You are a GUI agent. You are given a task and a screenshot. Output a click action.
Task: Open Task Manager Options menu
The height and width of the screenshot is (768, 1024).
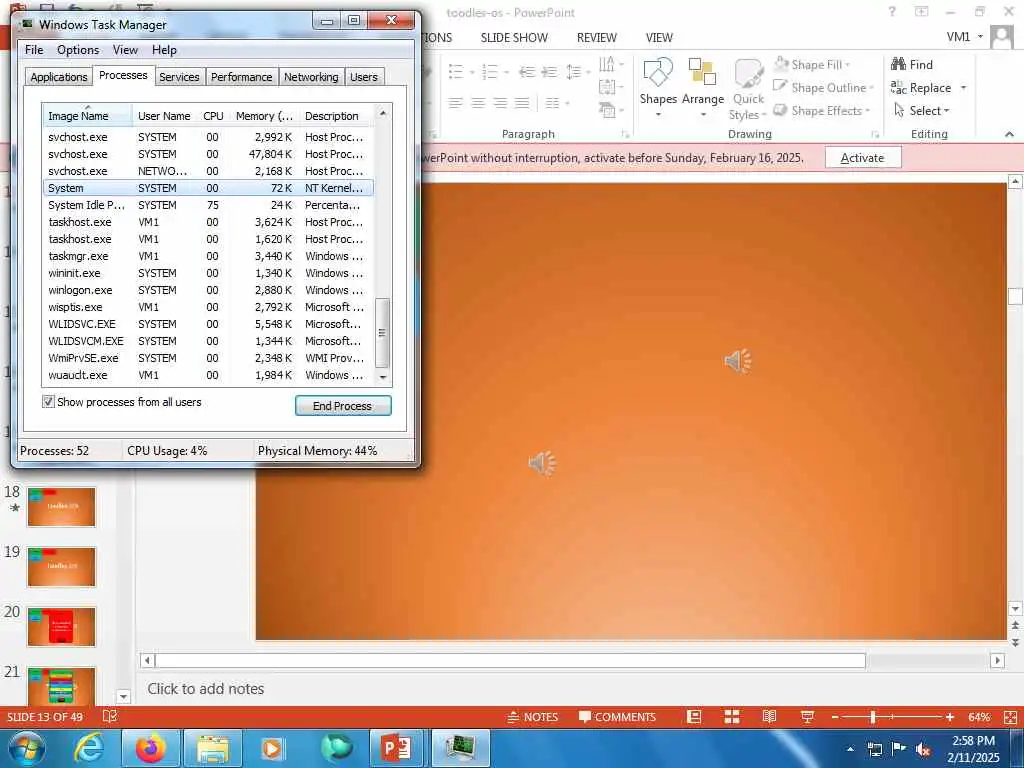pyautogui.click(x=78, y=50)
